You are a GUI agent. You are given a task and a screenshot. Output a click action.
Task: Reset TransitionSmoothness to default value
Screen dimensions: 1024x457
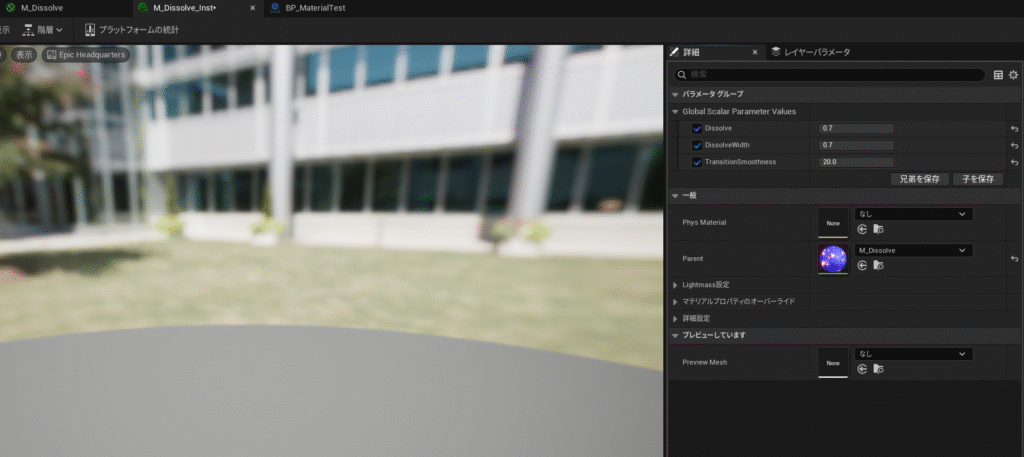coord(1014,162)
